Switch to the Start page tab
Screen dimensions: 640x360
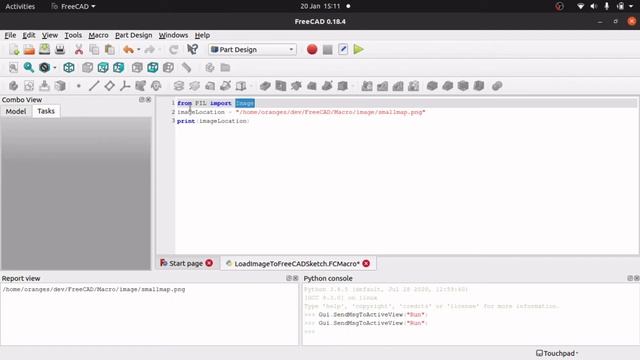tap(186, 263)
